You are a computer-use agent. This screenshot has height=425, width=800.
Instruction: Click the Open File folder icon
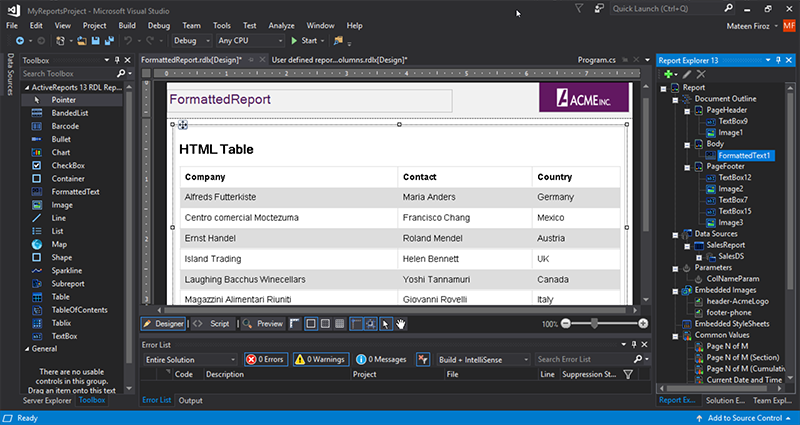coord(82,41)
